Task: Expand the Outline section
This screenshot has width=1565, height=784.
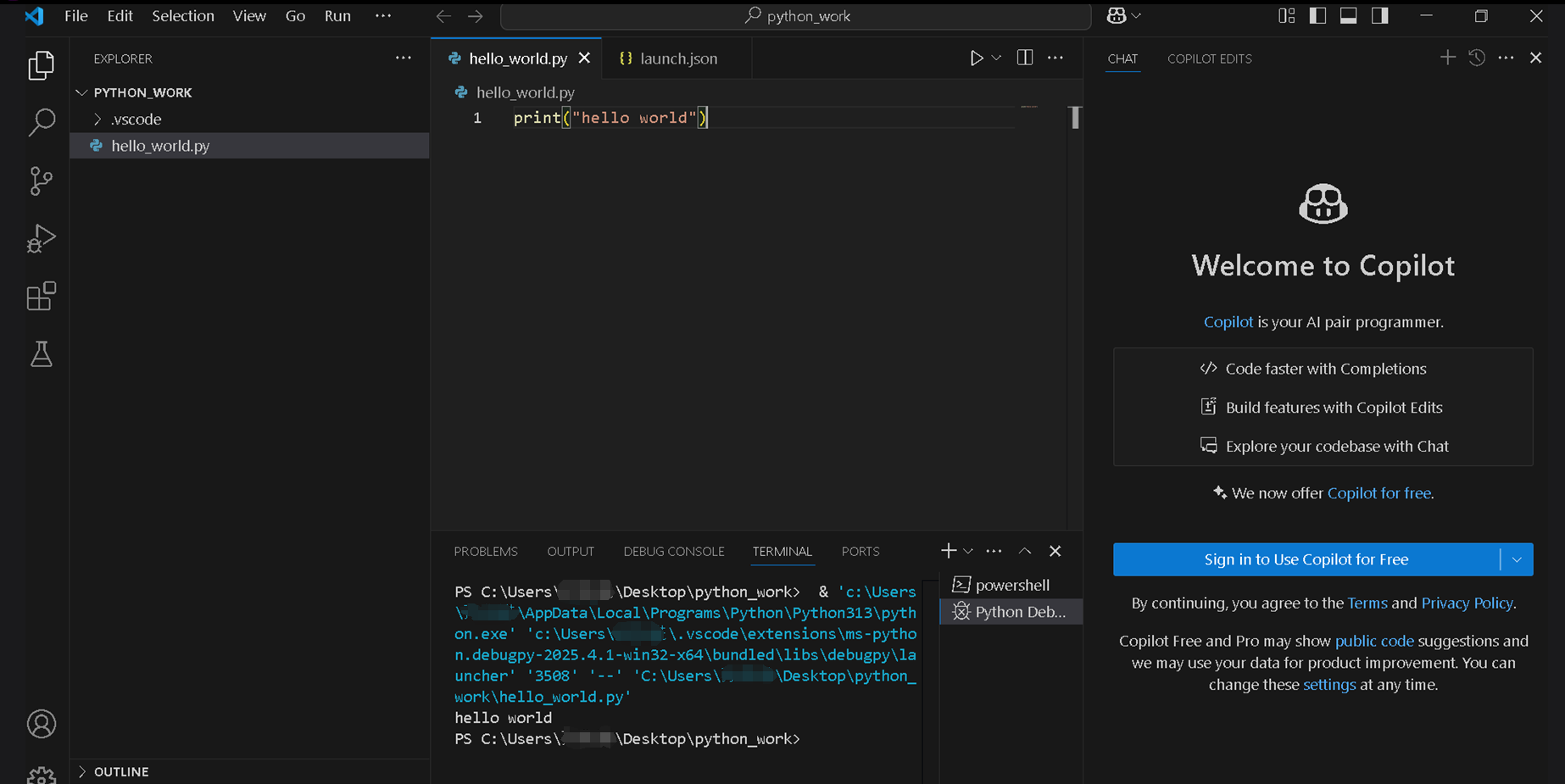Action: [121, 771]
